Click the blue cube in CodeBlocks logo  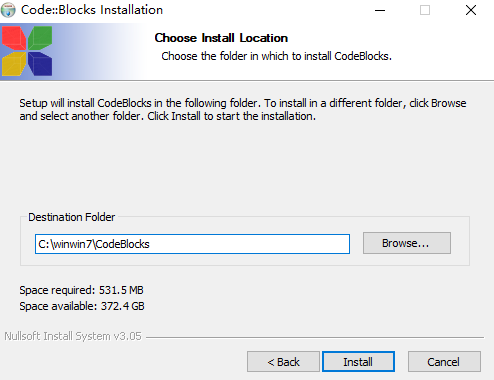pos(40,63)
